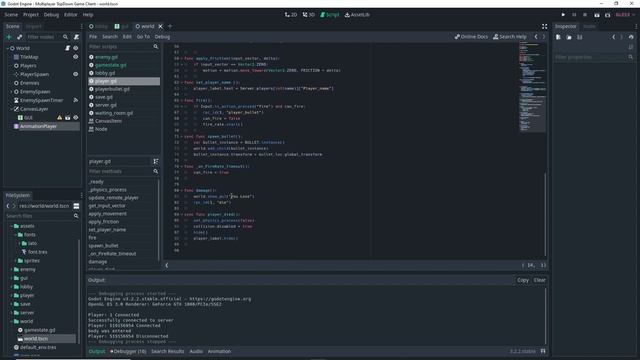Click the signal icon on EnemySpawnTimer node

click(x=76, y=100)
